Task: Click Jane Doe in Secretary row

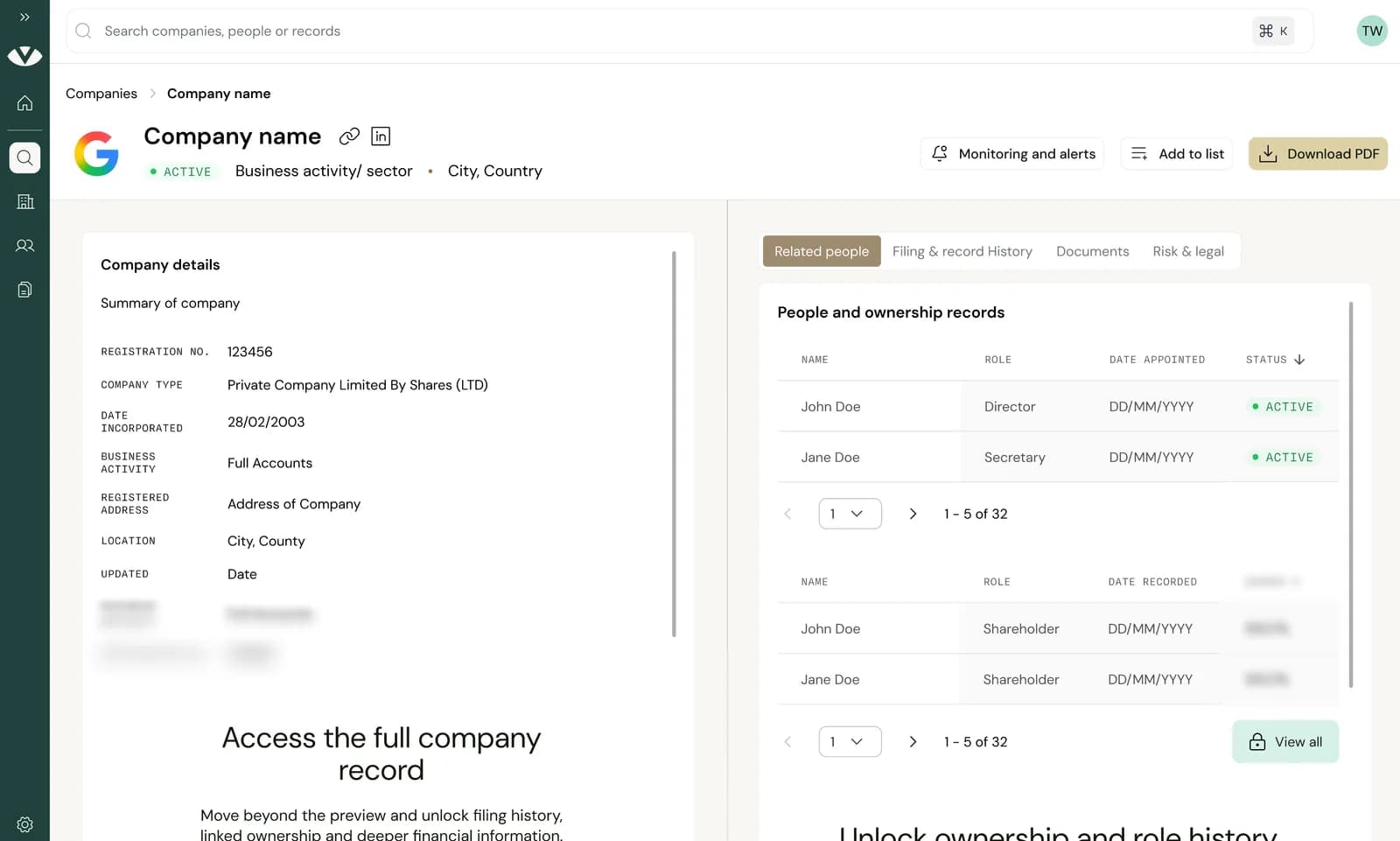Action: tap(830, 458)
